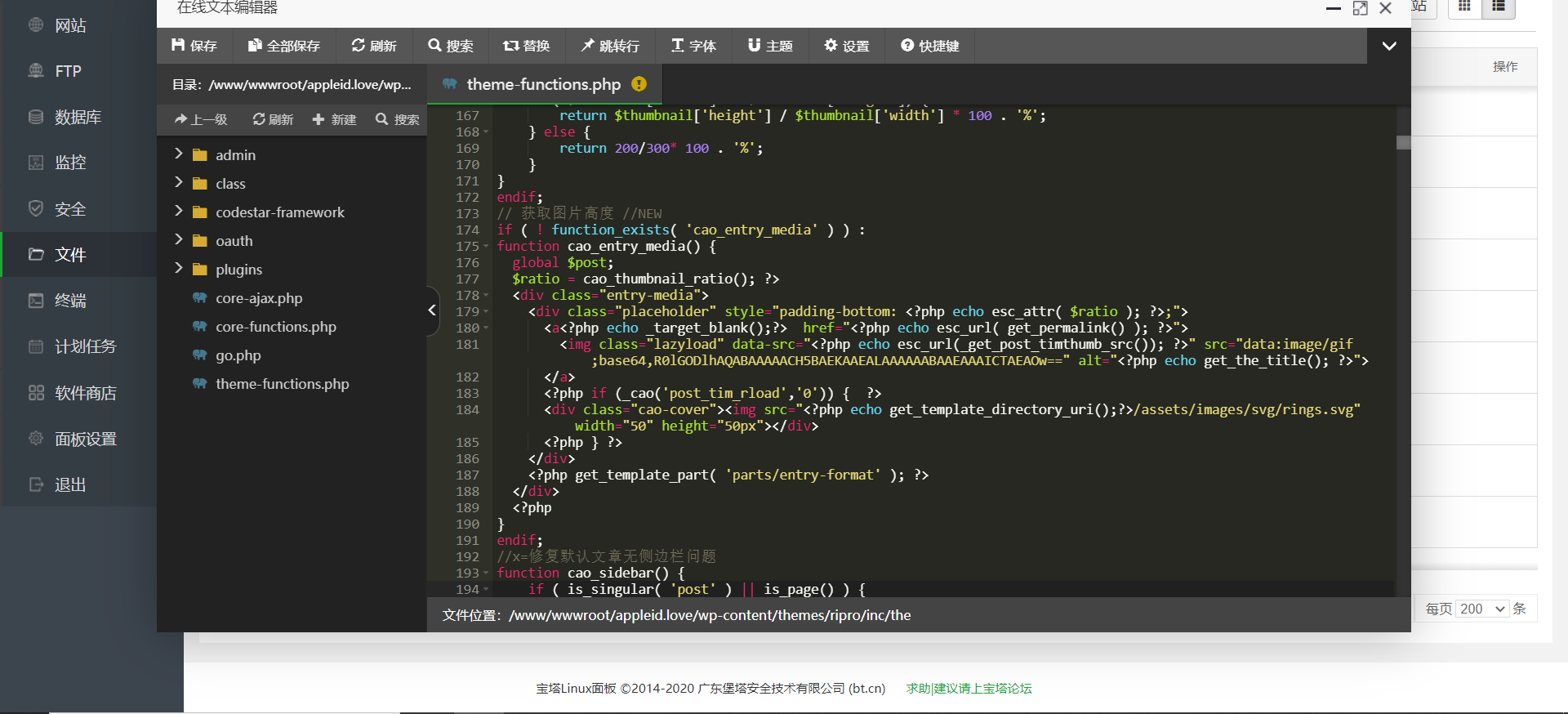The image size is (1568, 714).
Task: Open editor 设置 settings gear
Action: pyautogui.click(x=847, y=46)
